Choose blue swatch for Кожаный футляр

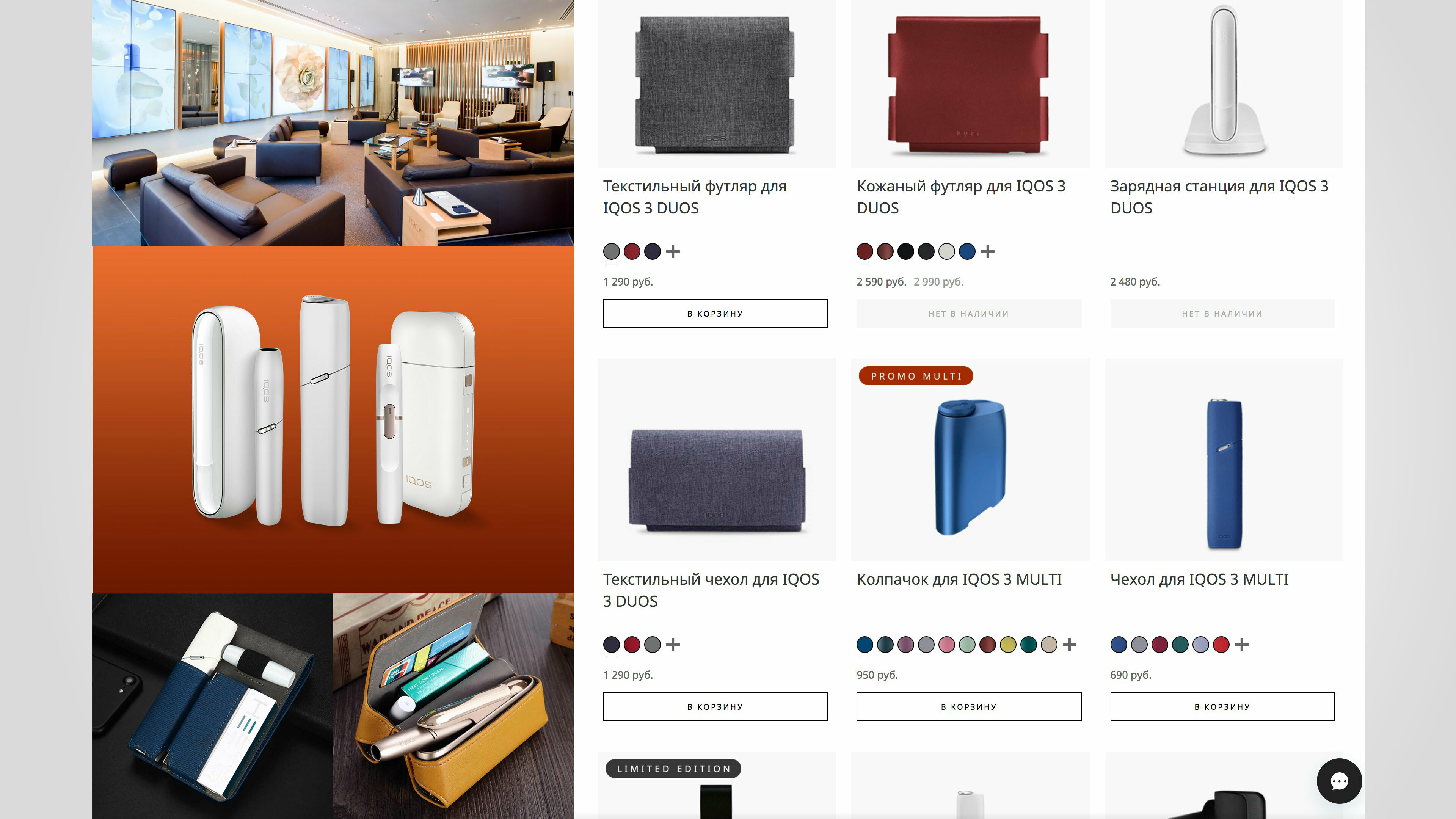click(x=967, y=251)
